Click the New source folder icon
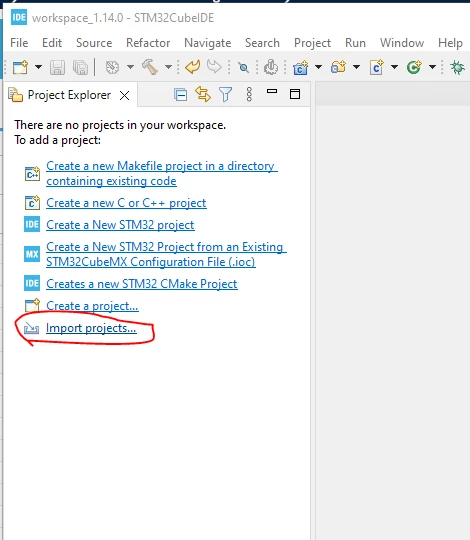Screen dimensions: 470x540 pos(338,67)
